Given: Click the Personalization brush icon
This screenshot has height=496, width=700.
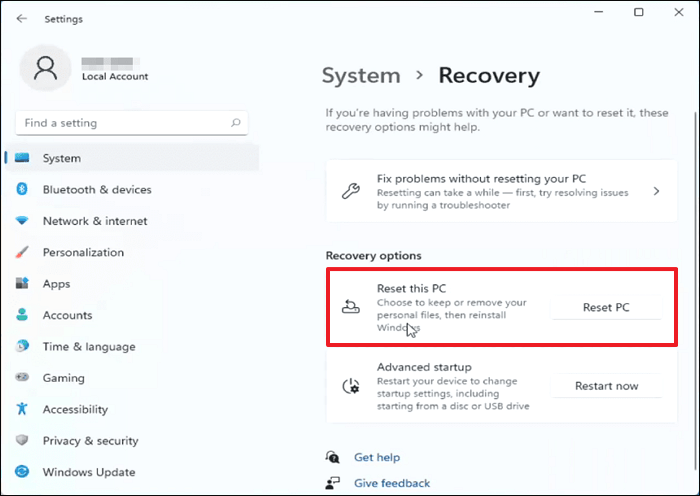Looking at the screenshot, I should click(22, 253).
